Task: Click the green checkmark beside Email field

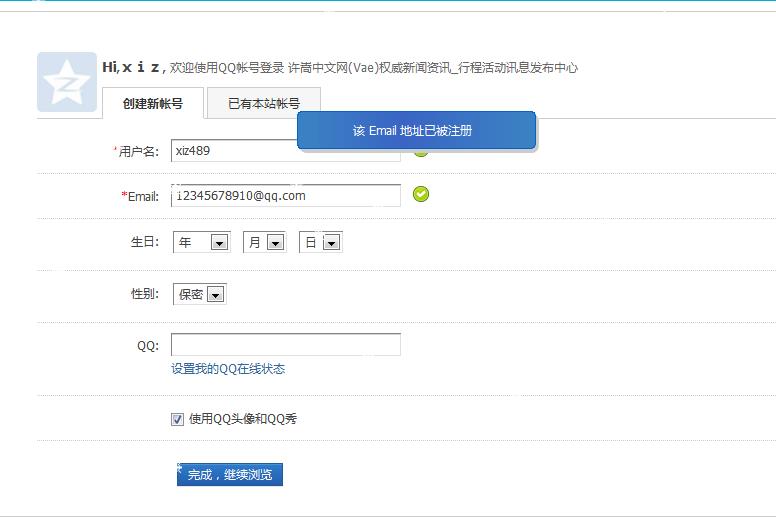Action: pyautogui.click(x=421, y=194)
